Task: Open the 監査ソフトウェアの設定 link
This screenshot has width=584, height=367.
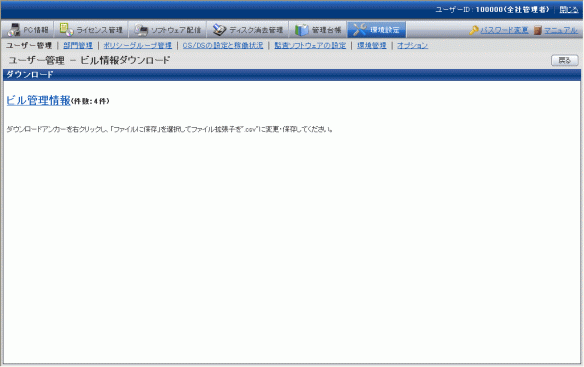Action: pos(310,45)
